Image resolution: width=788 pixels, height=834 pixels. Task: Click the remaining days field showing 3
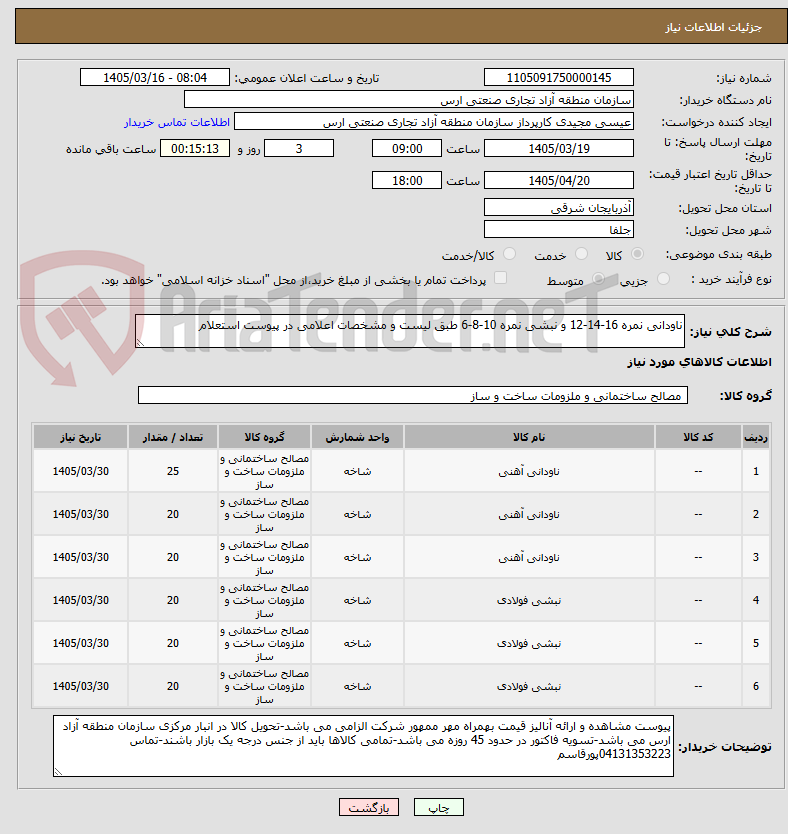click(x=299, y=148)
